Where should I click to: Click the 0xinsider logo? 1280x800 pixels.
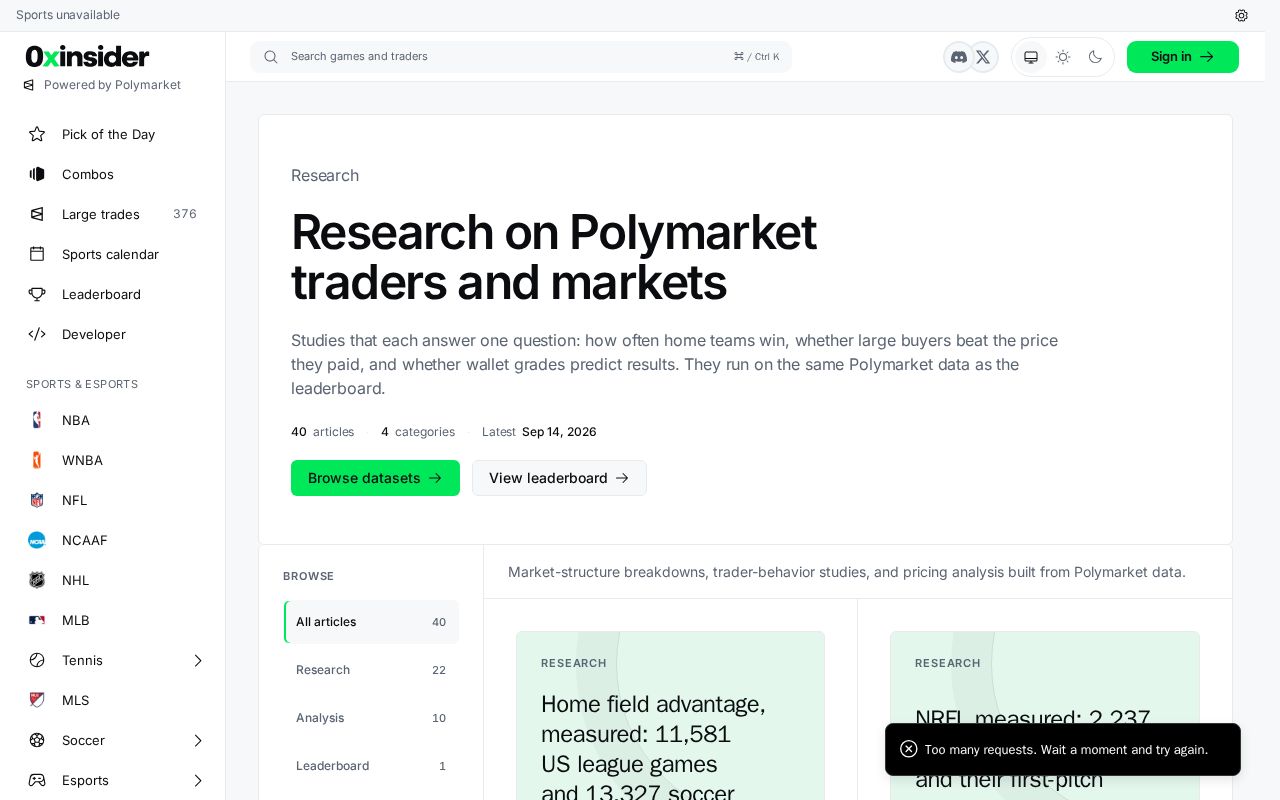click(88, 56)
